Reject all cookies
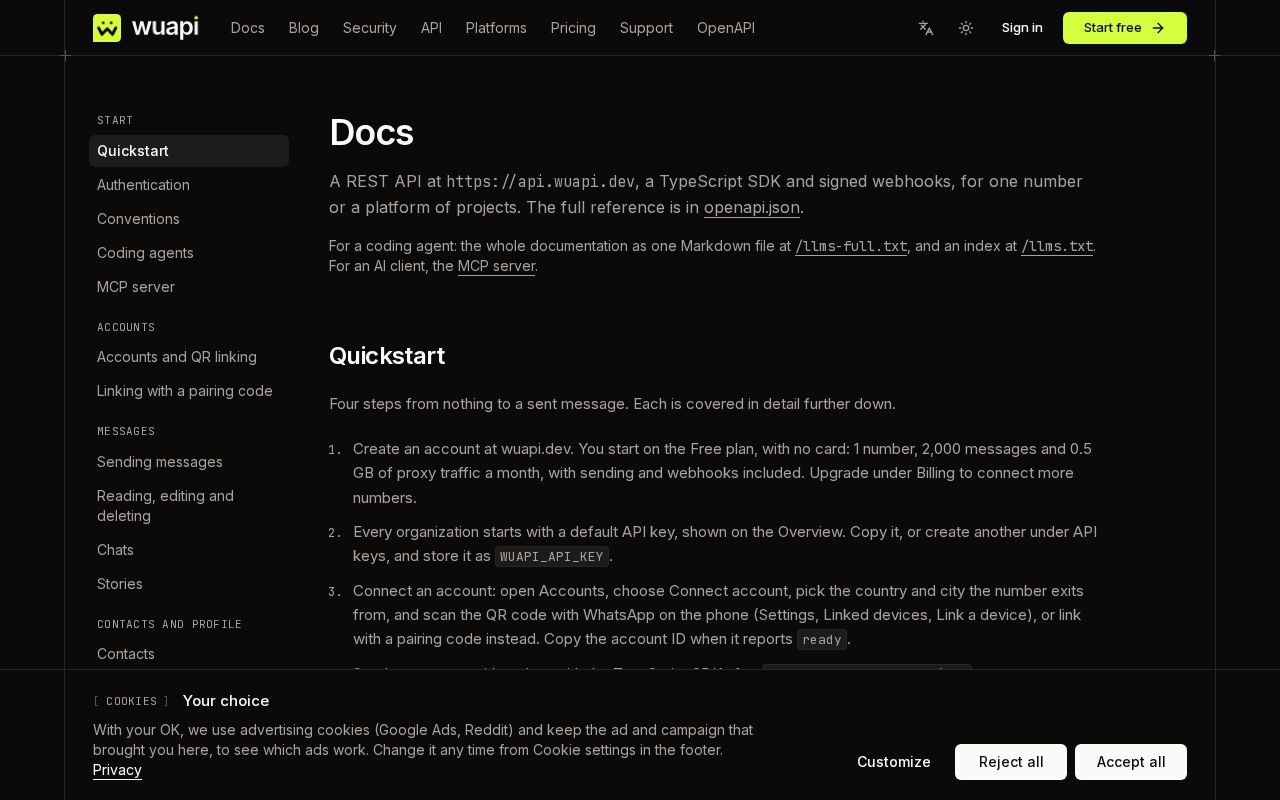The image size is (1280, 800). tap(1011, 762)
